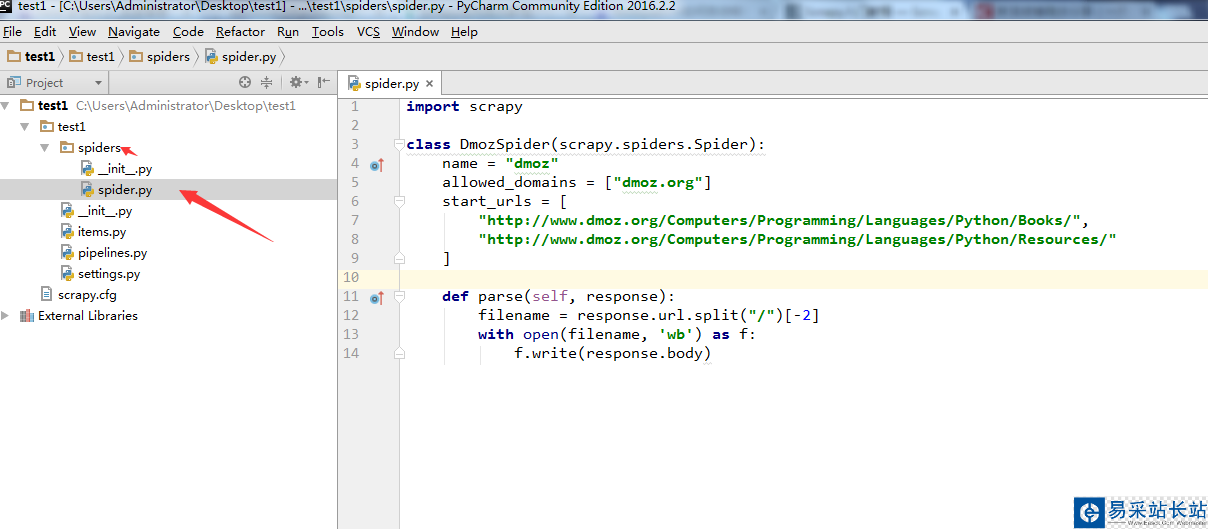This screenshot has height=529, width=1208.
Task: Fold the start_urls list at line 6
Action: [x=399, y=201]
